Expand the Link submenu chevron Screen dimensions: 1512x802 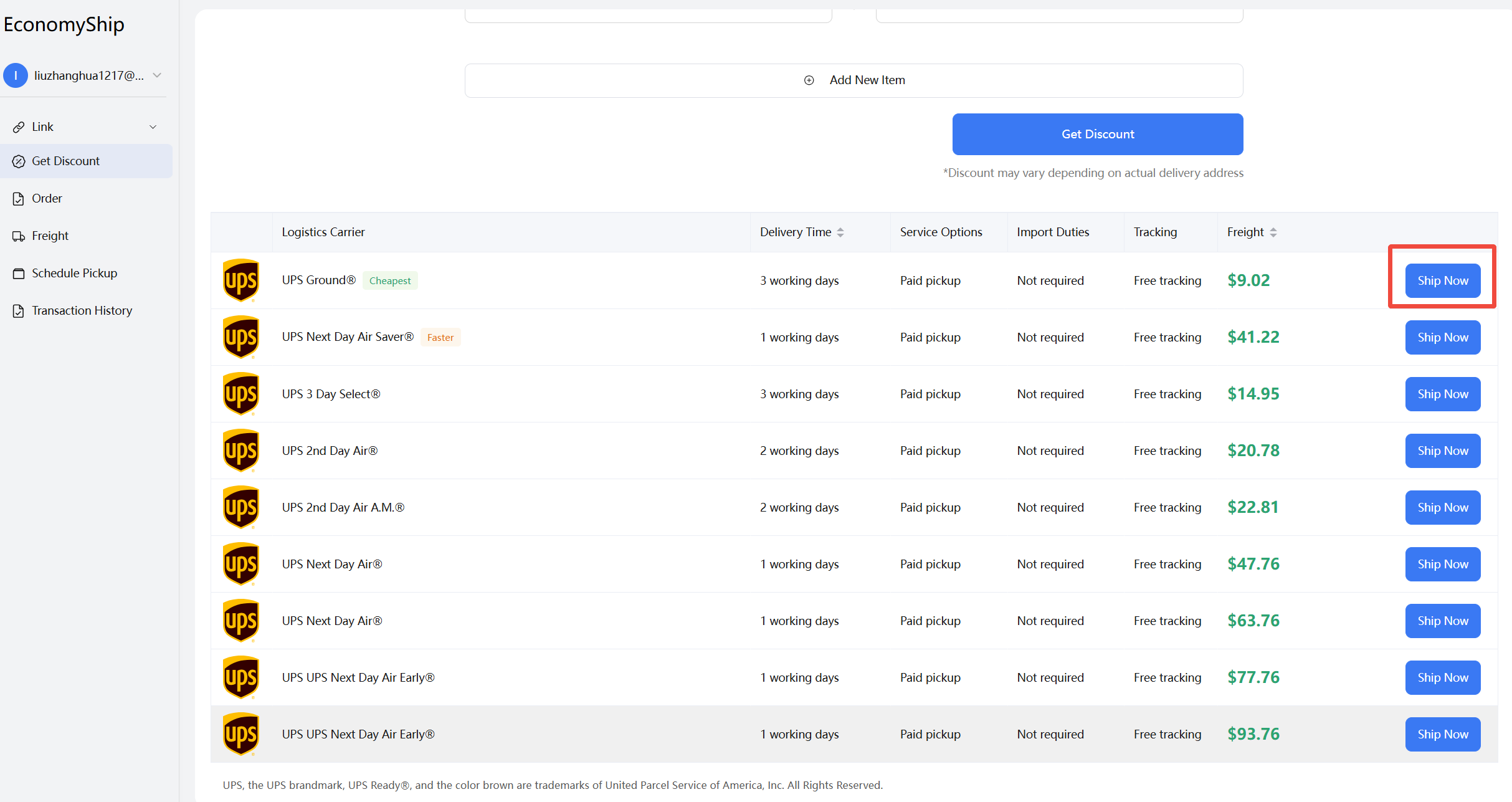[x=153, y=127]
